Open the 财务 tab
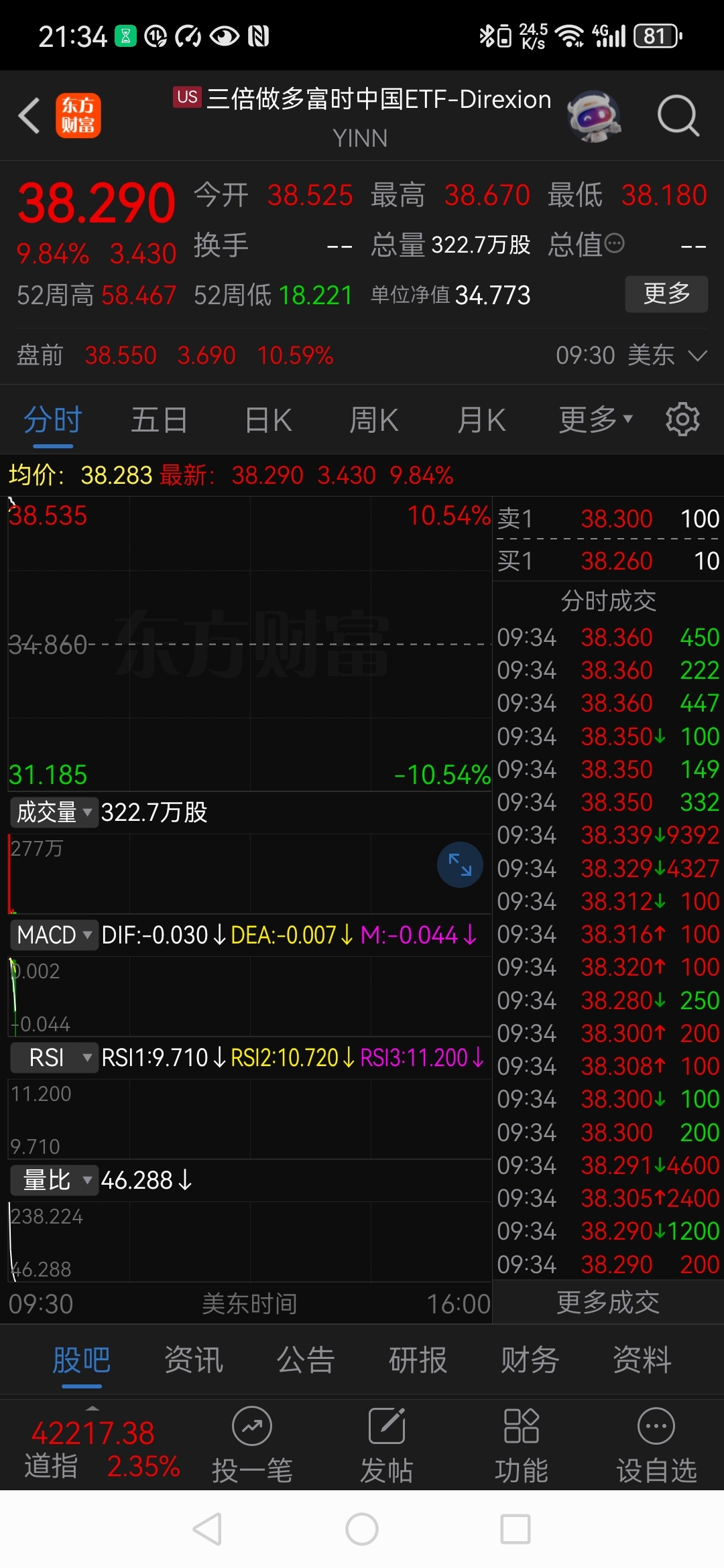724x1568 pixels. [x=530, y=1360]
